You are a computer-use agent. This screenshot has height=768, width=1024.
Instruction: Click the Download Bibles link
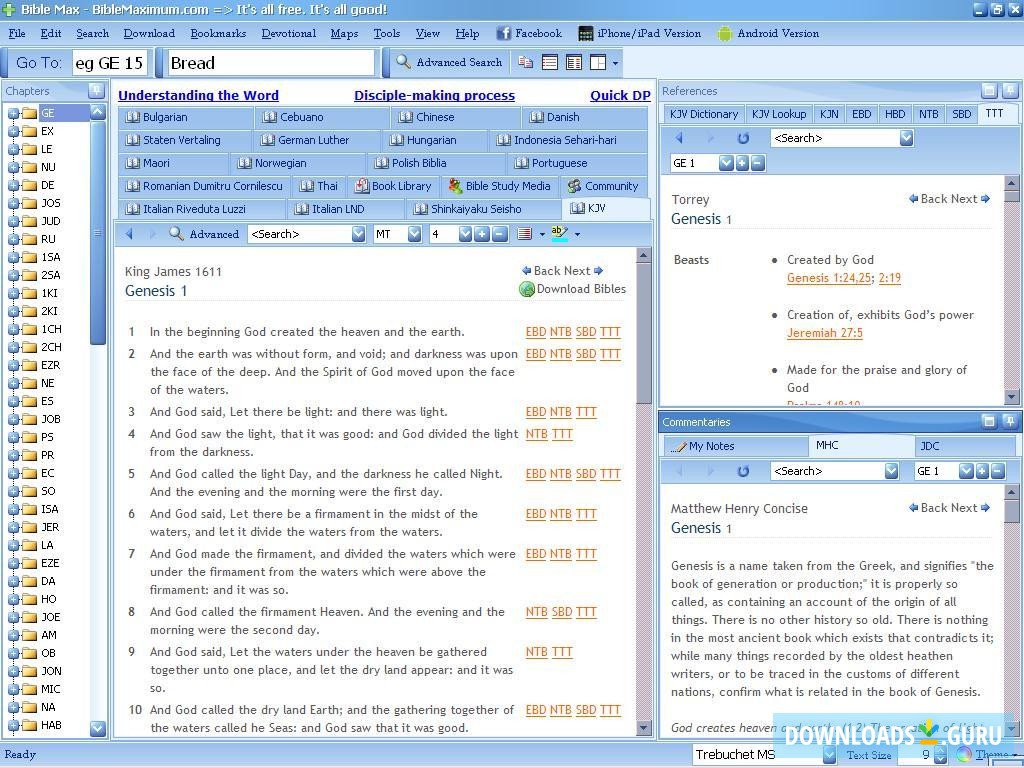coord(582,289)
